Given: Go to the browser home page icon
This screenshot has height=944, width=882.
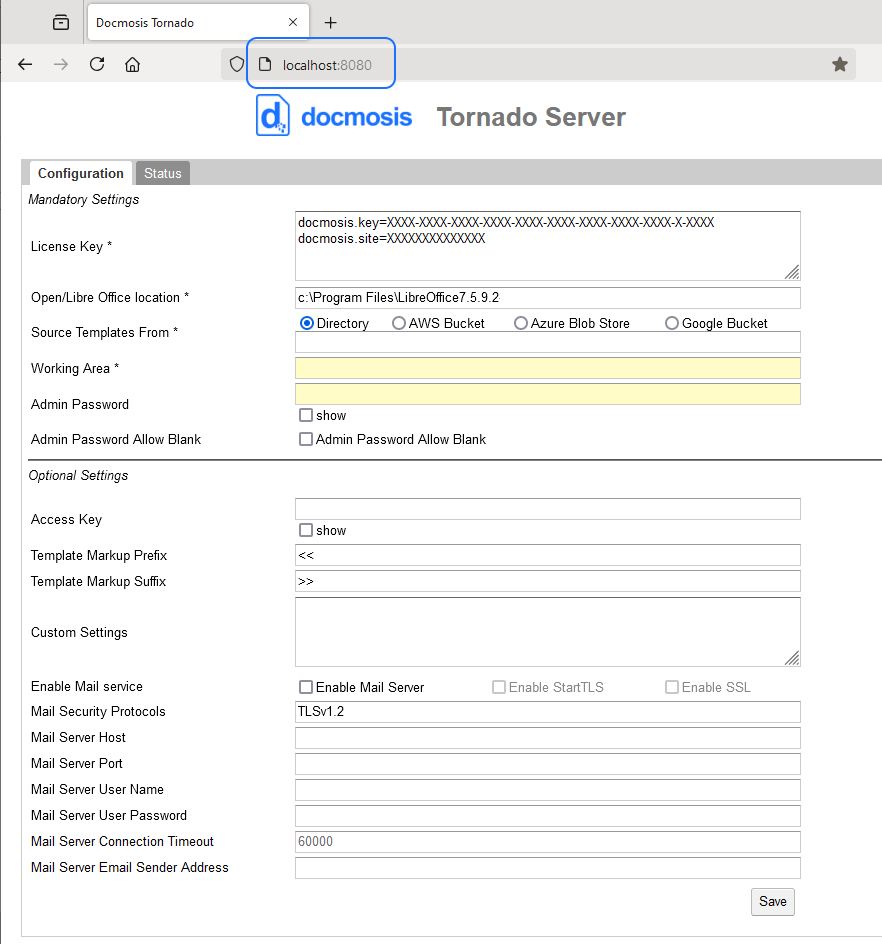Looking at the screenshot, I should pos(132,64).
